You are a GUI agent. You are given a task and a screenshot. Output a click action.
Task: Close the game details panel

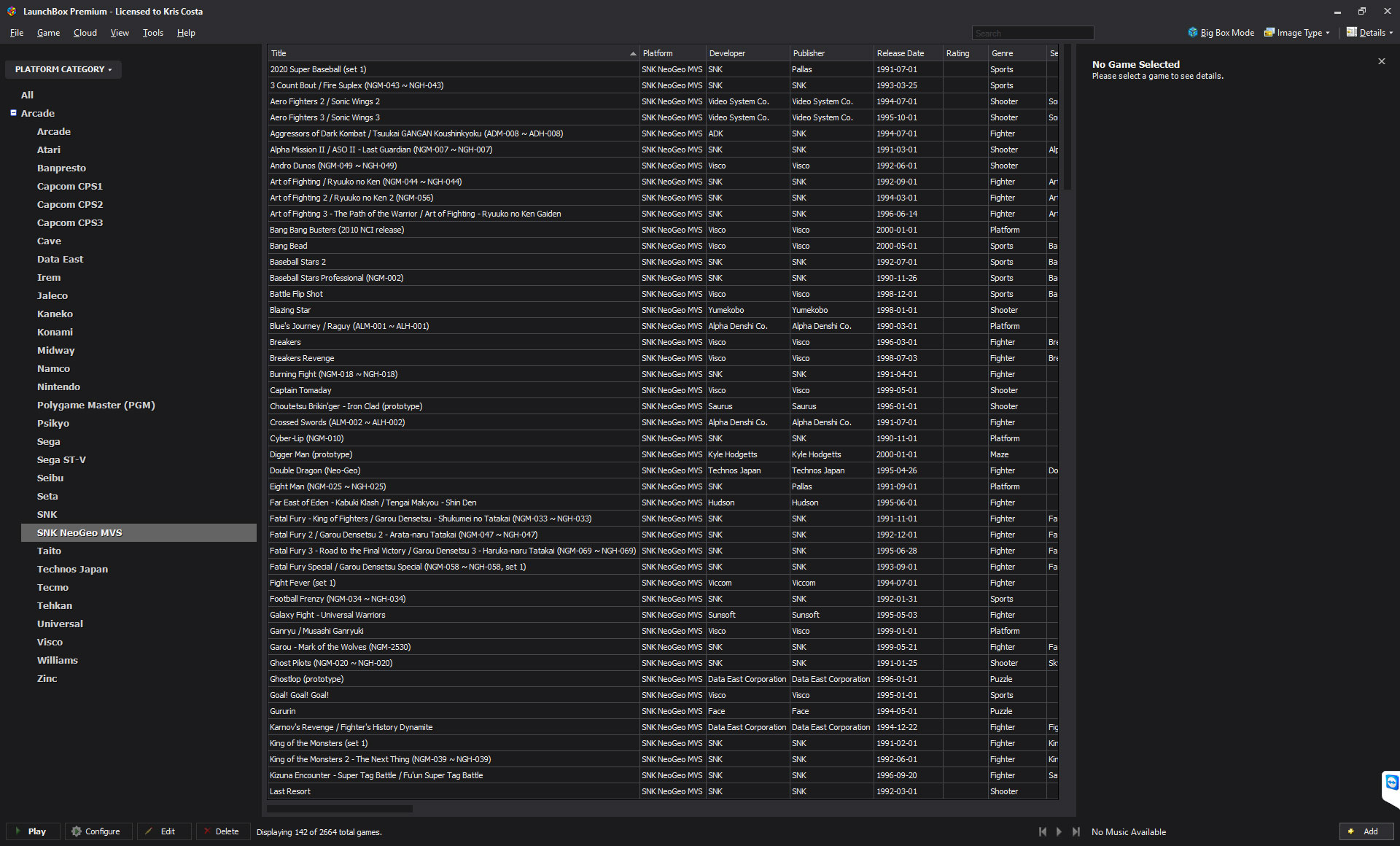[1381, 62]
